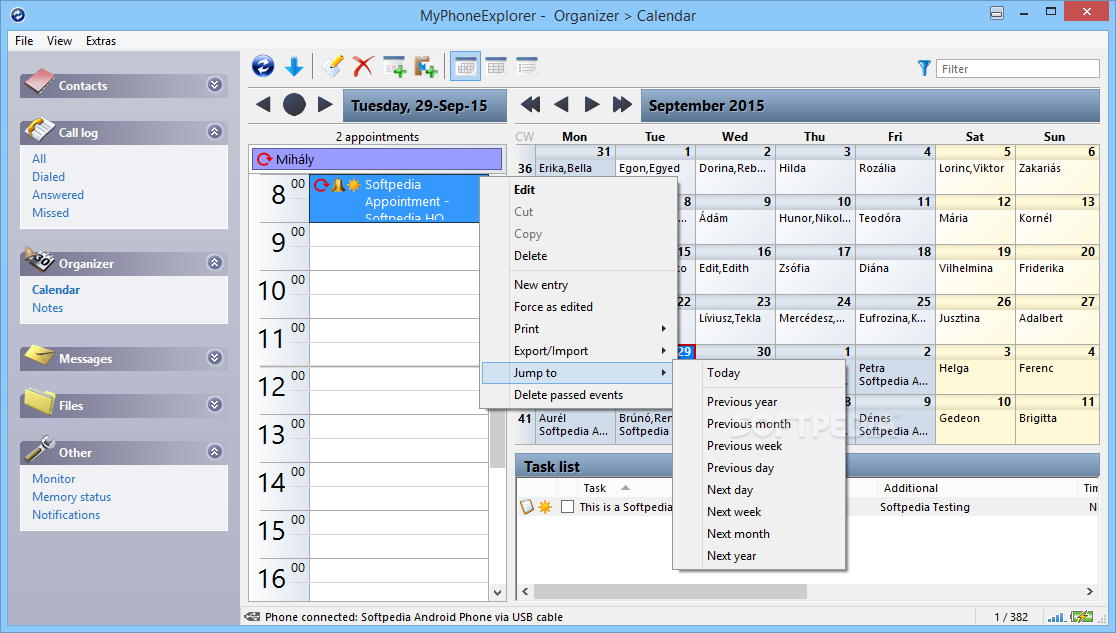Collapse the Call log panel

(214, 132)
